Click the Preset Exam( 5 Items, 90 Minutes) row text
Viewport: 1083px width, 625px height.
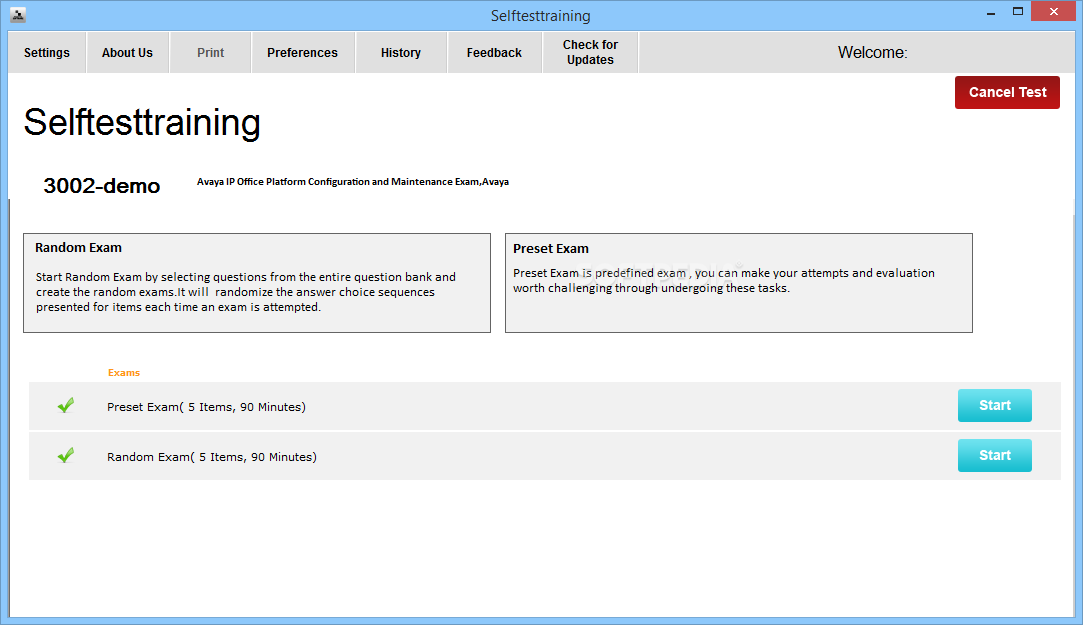[x=207, y=407]
